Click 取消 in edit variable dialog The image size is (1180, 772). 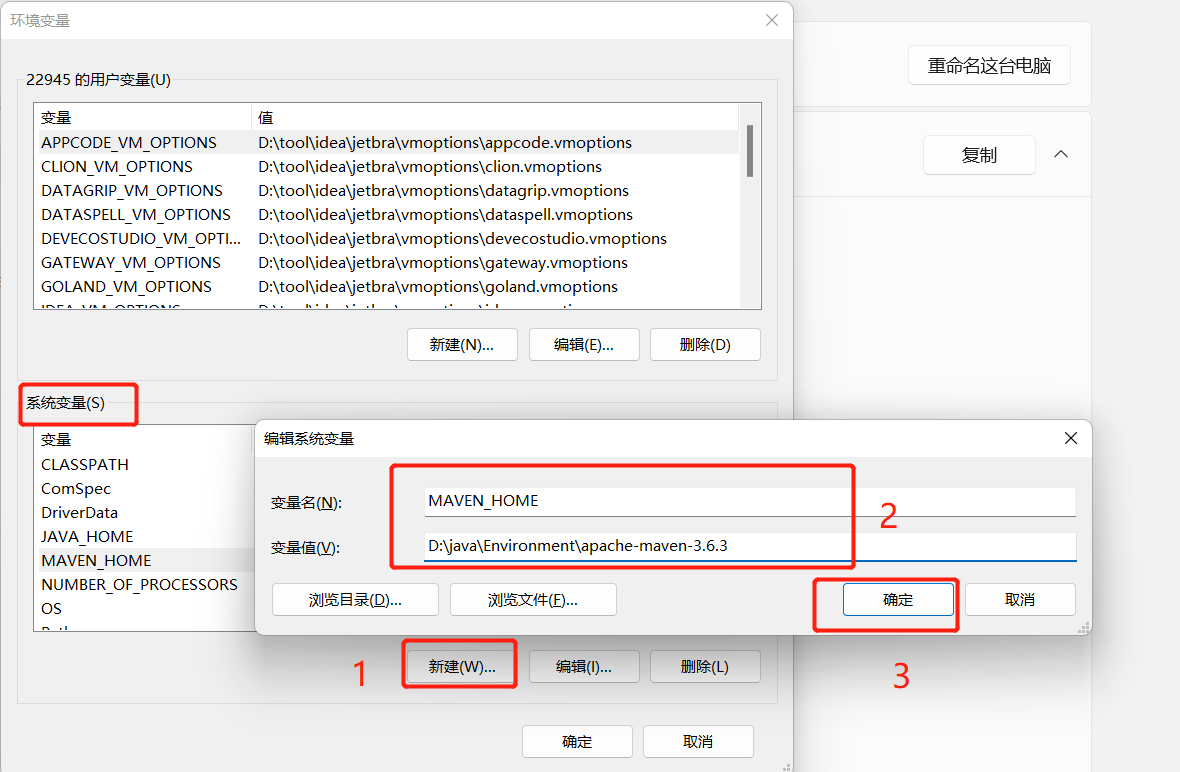pos(1020,600)
